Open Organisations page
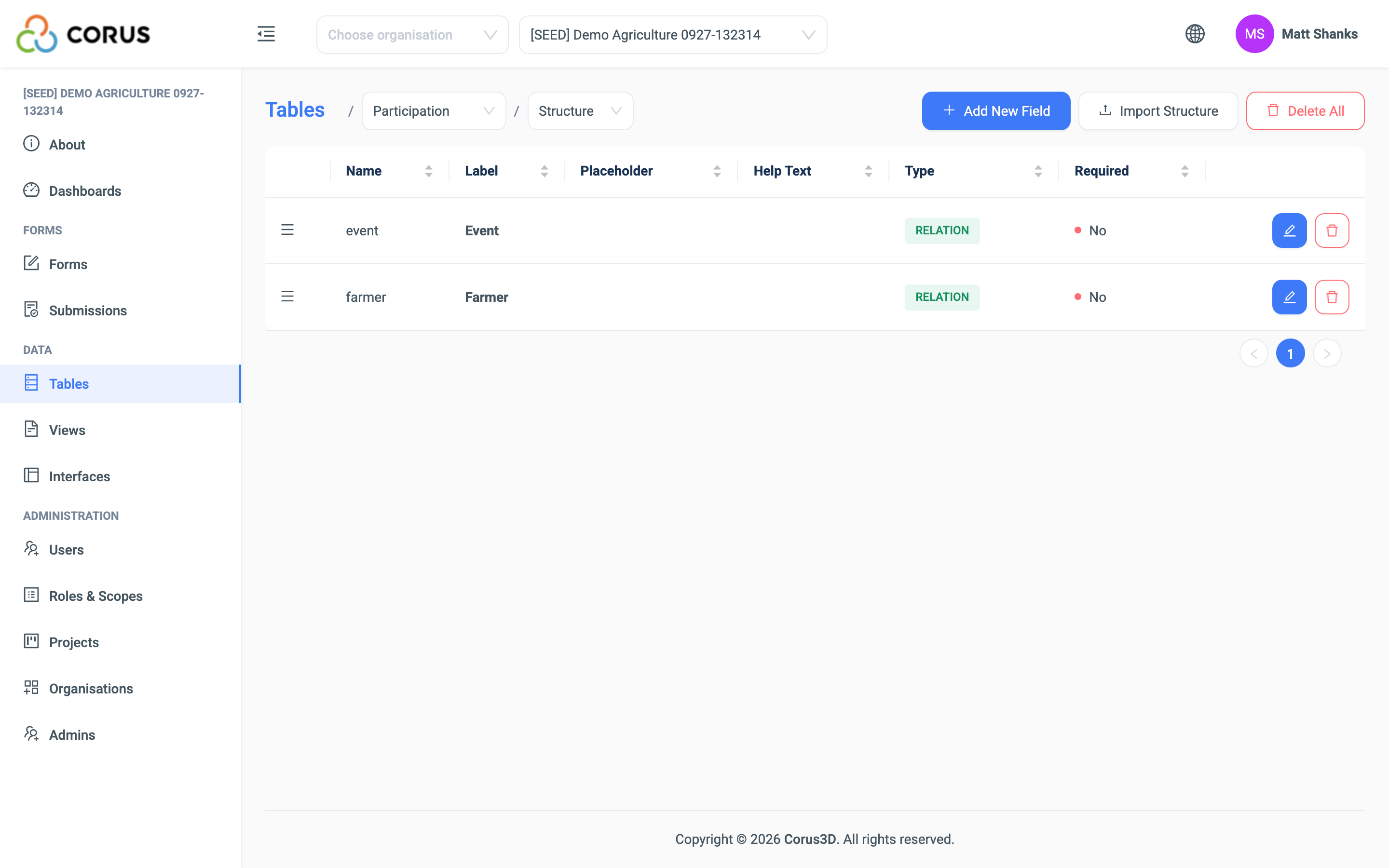 (x=121, y=688)
